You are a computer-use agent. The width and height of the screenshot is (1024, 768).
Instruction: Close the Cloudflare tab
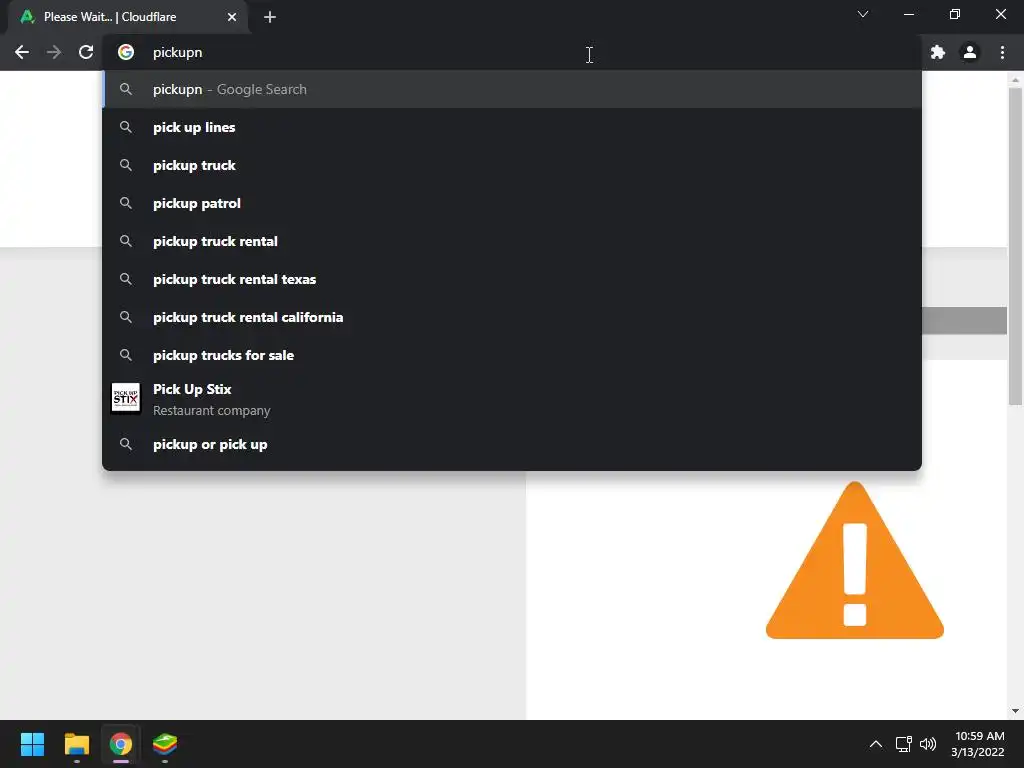[x=232, y=17]
